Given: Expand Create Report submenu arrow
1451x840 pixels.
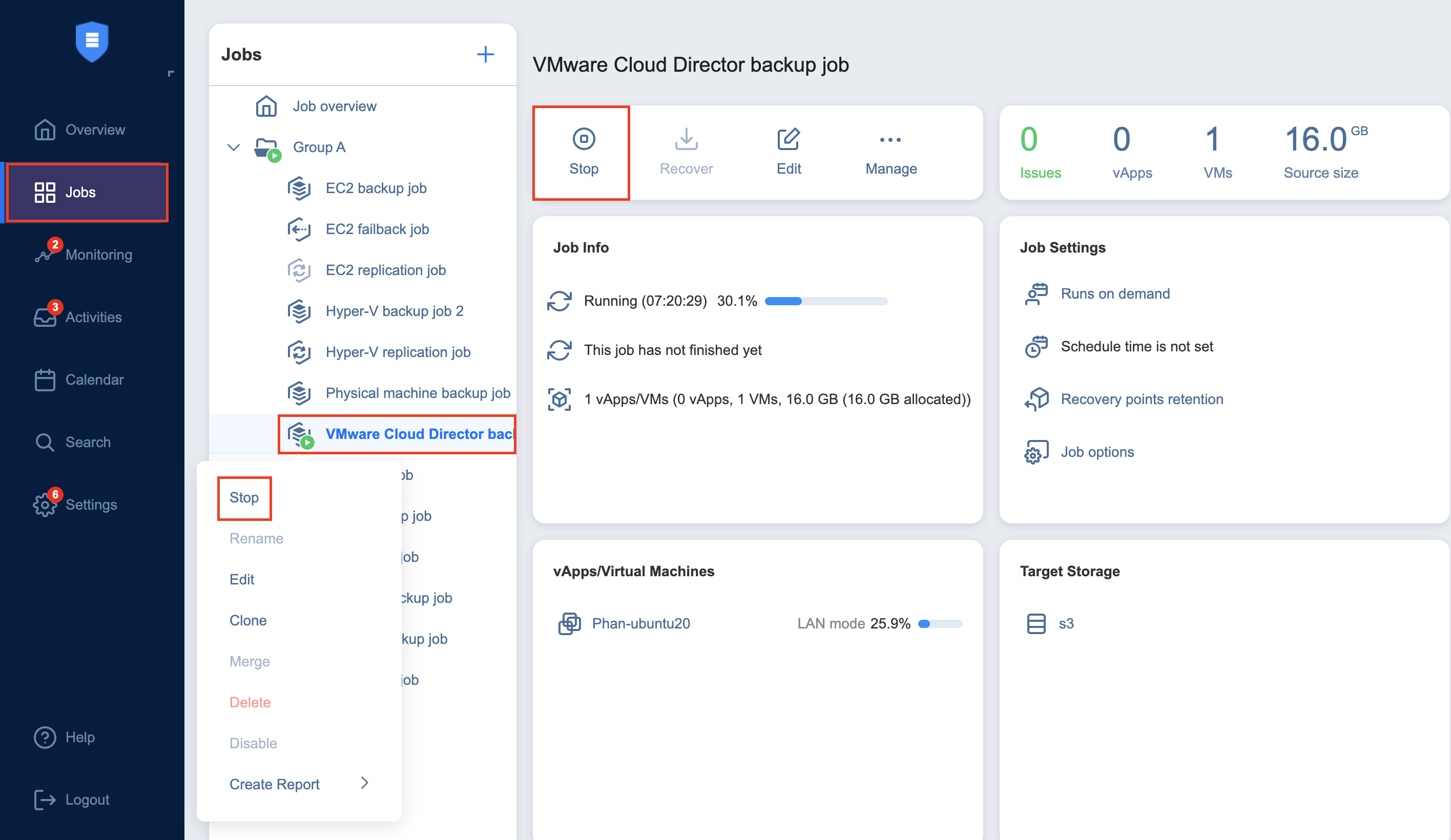Looking at the screenshot, I should tap(364, 783).
